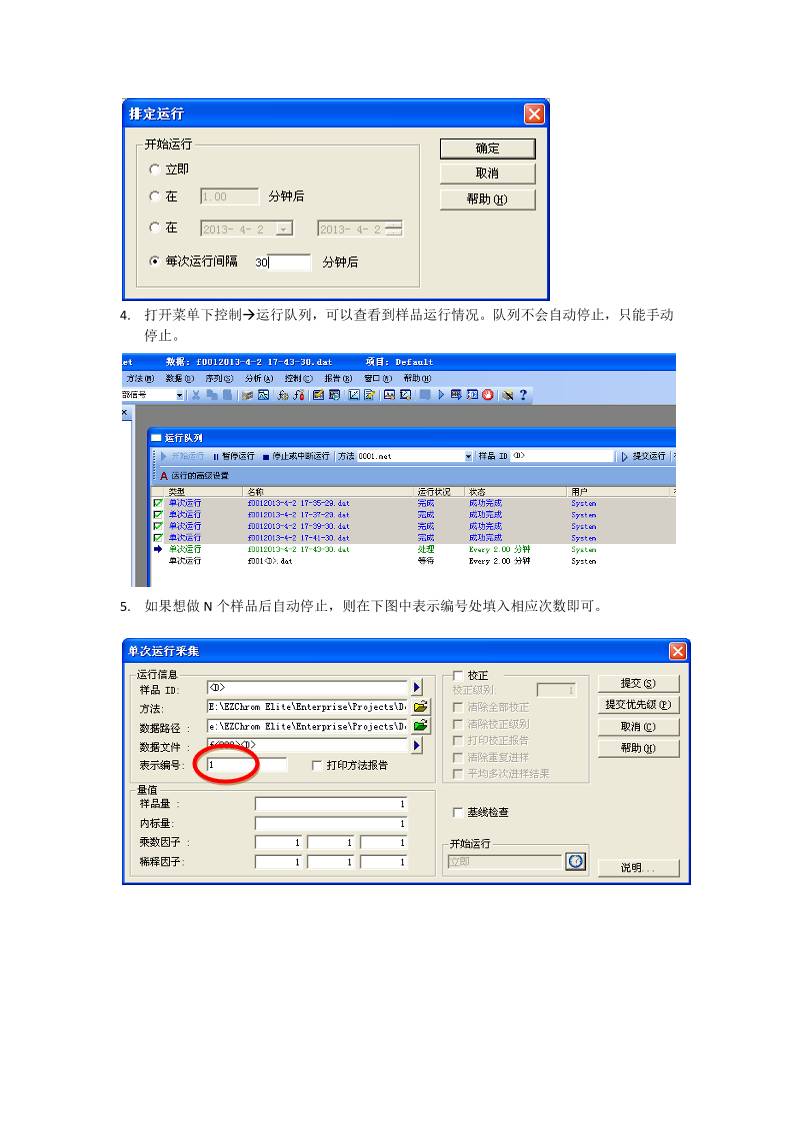Image resolution: width=793 pixels, height=1122 pixels.
Task: Open the 分析(A) menu
Action: tap(259, 379)
